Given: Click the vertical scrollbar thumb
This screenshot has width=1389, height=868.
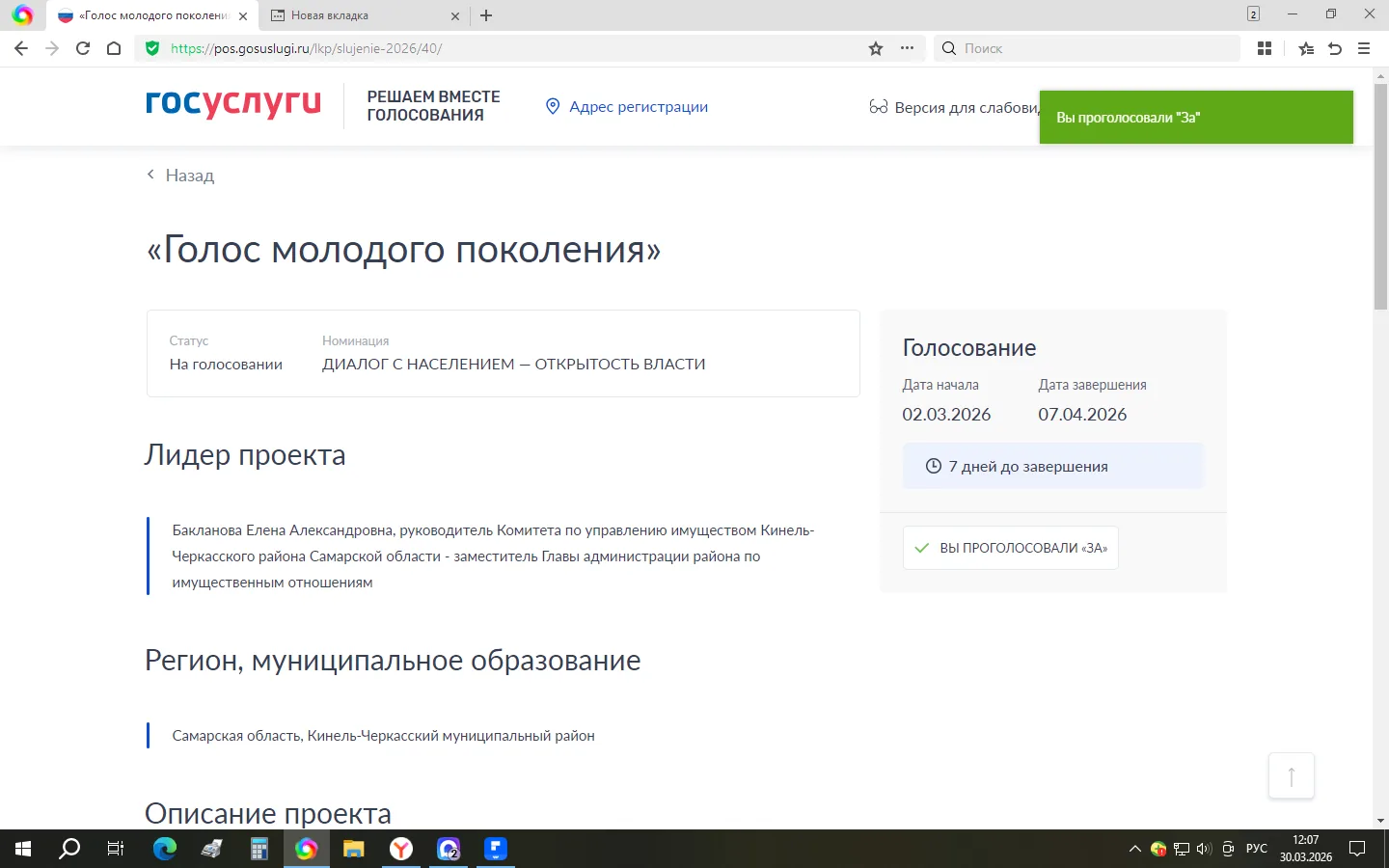Looking at the screenshot, I should pos(1380,198).
